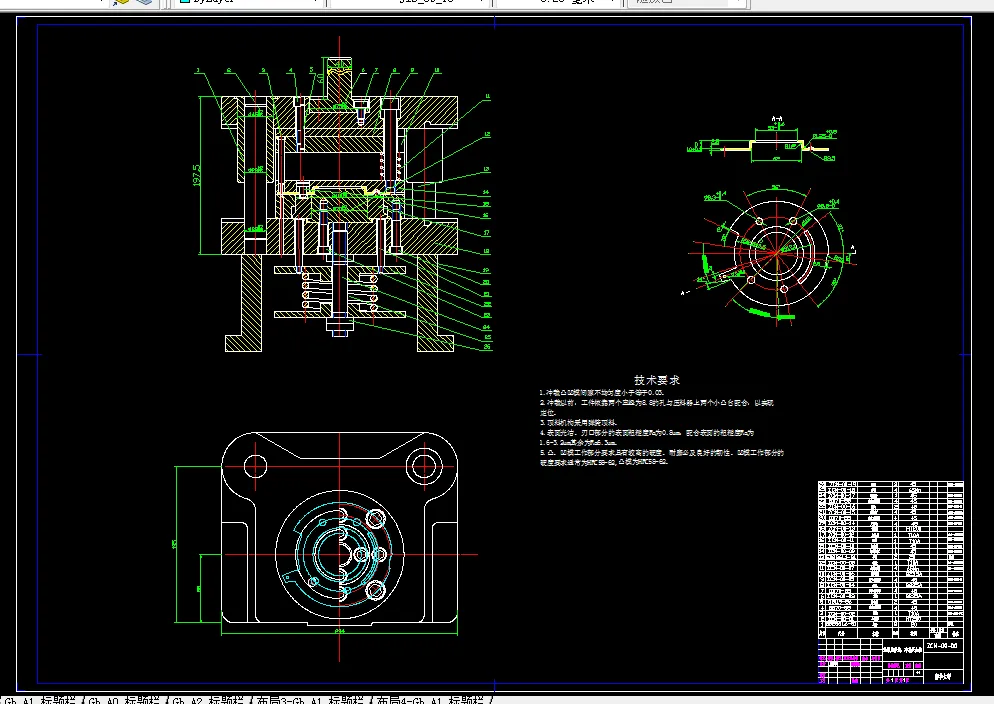Click the ZCH-00-00 drawing number in title block

[941, 646]
